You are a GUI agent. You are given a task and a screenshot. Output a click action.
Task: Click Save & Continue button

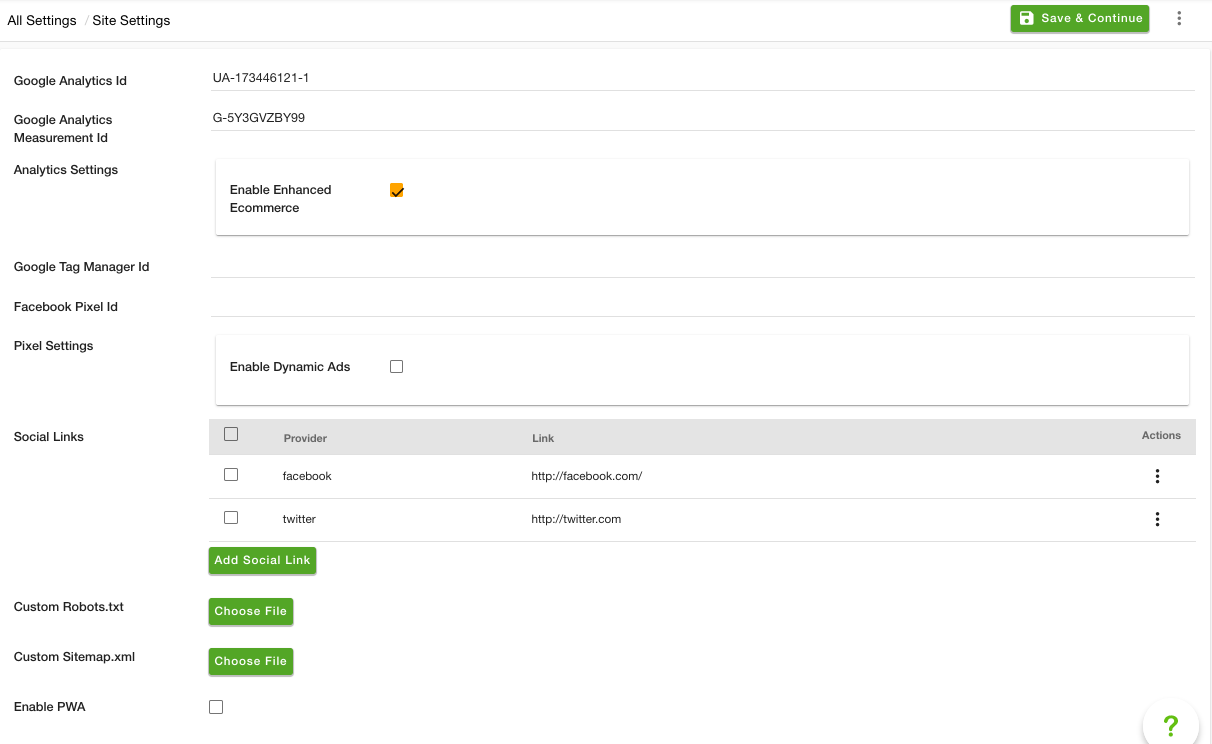click(x=1080, y=18)
